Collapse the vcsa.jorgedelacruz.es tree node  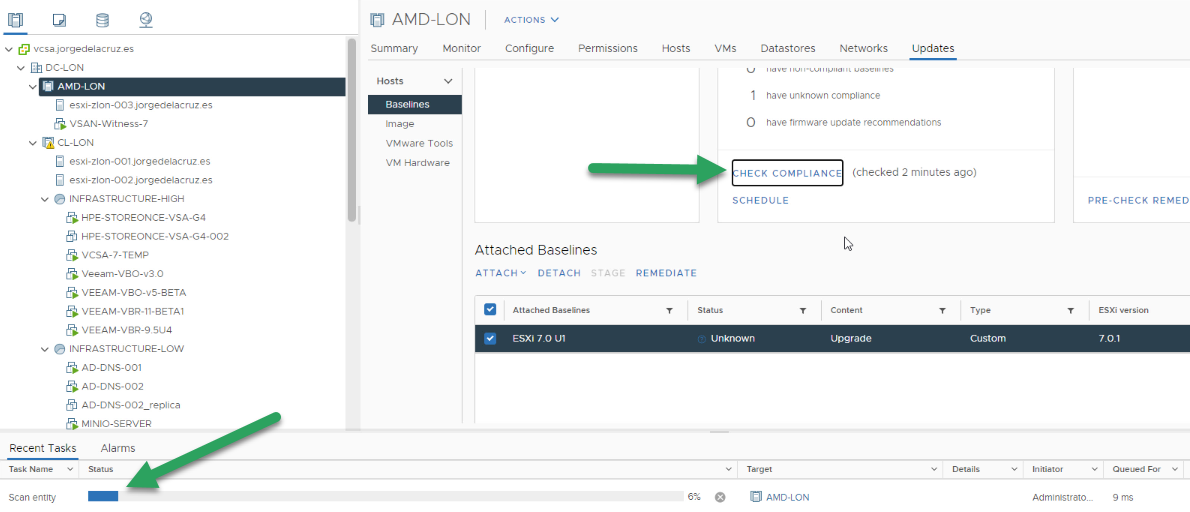pyautogui.click(x=9, y=49)
